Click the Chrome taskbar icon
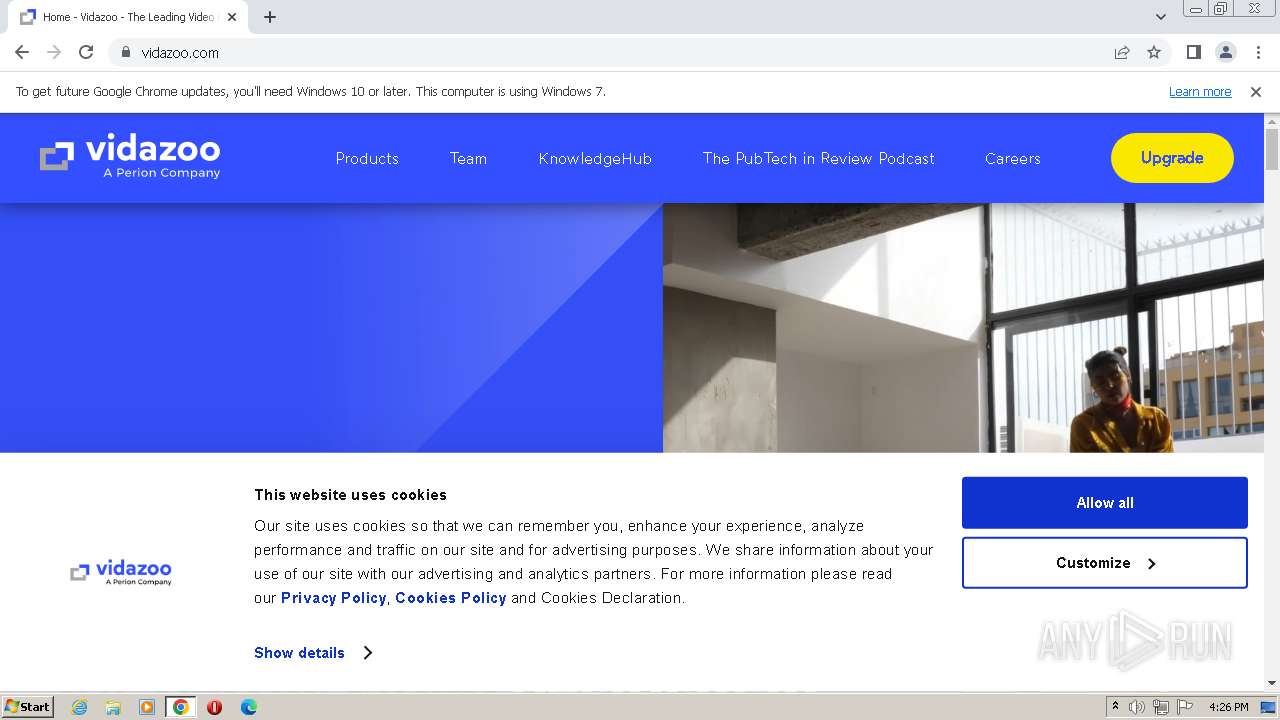Screen dimensions: 1280x720 tap(180, 707)
